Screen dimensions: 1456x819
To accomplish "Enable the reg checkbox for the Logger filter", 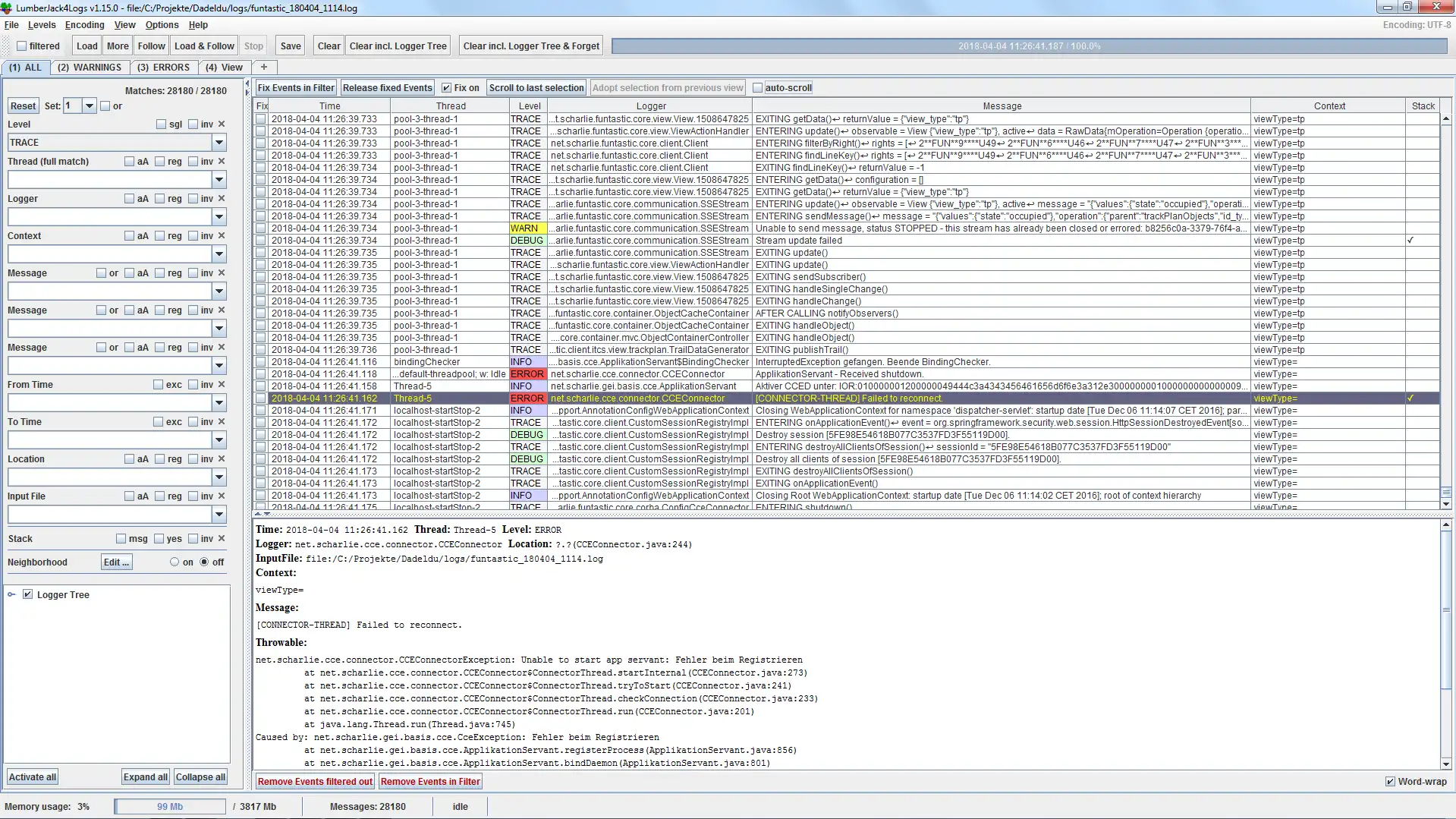I will [160, 198].
